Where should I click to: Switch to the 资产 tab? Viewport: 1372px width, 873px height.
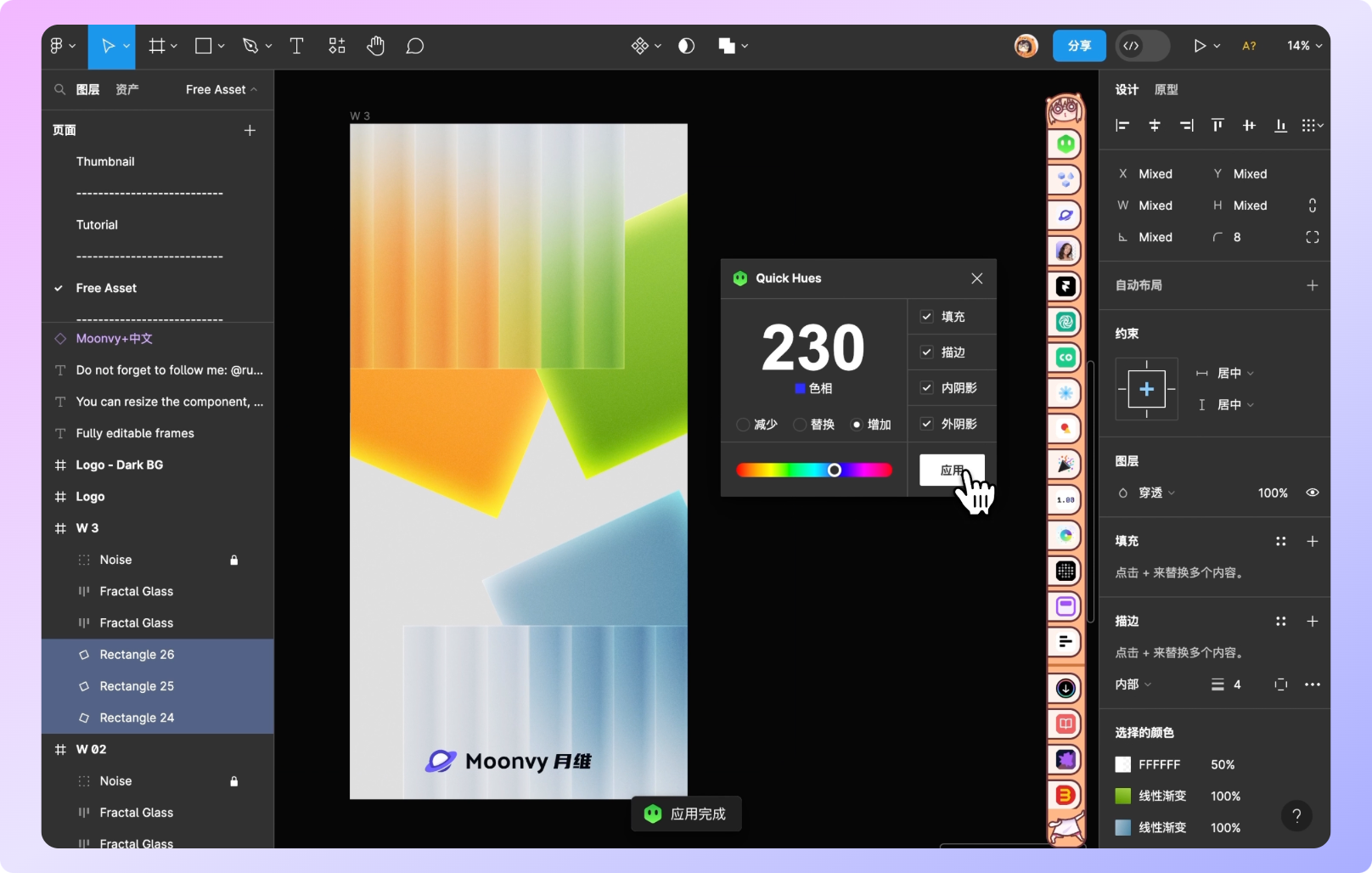click(127, 89)
